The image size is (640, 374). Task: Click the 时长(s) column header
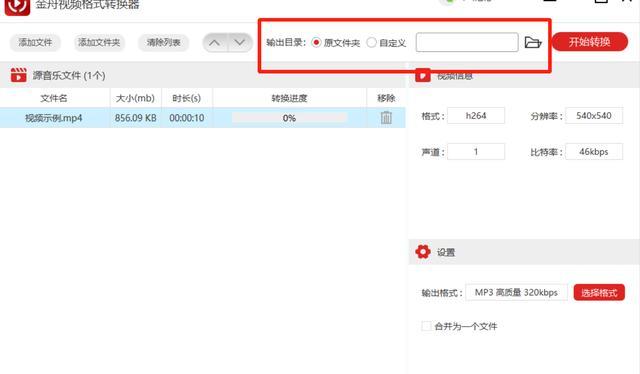coord(187,98)
